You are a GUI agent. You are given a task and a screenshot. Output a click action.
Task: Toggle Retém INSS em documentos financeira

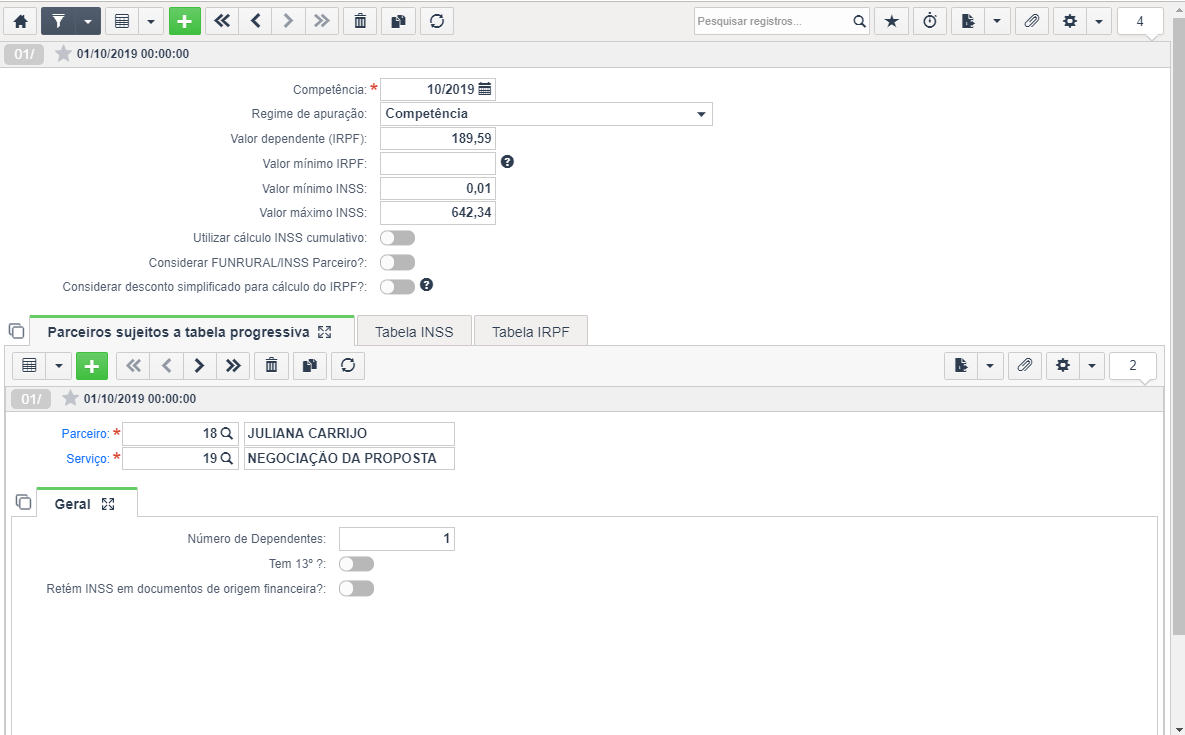357,588
